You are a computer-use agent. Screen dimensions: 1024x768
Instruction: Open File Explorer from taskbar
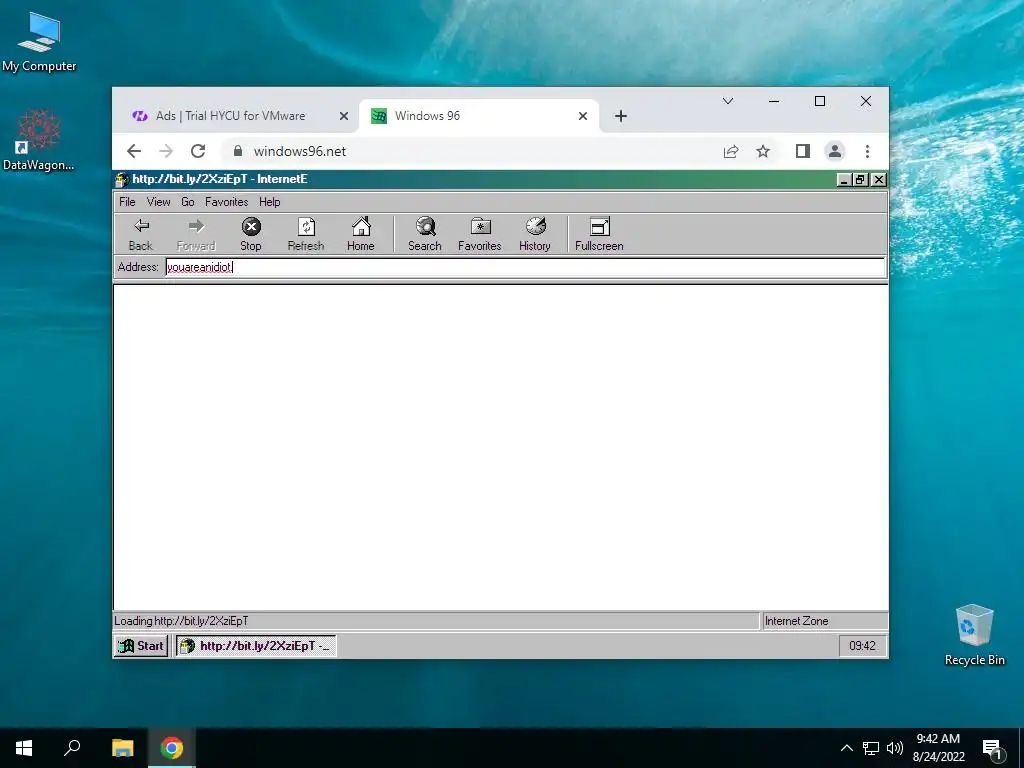pyautogui.click(x=123, y=748)
